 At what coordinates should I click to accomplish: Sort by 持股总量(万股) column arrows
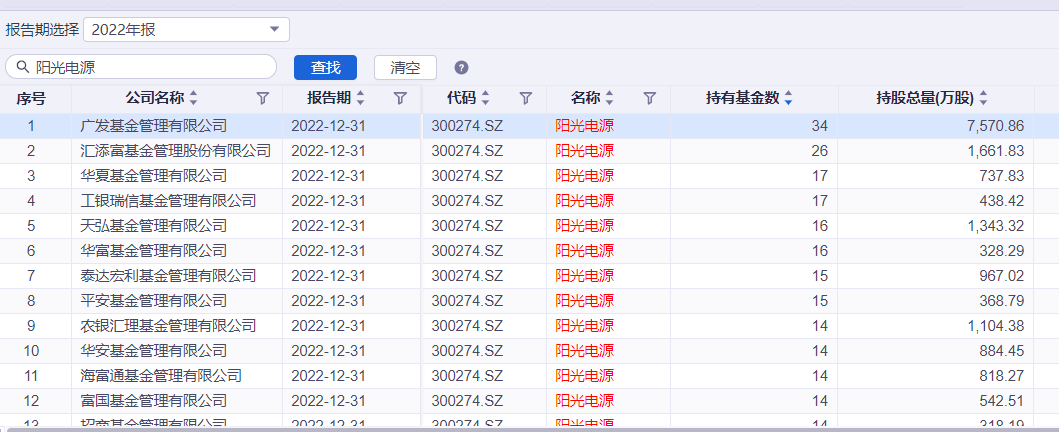(983, 99)
